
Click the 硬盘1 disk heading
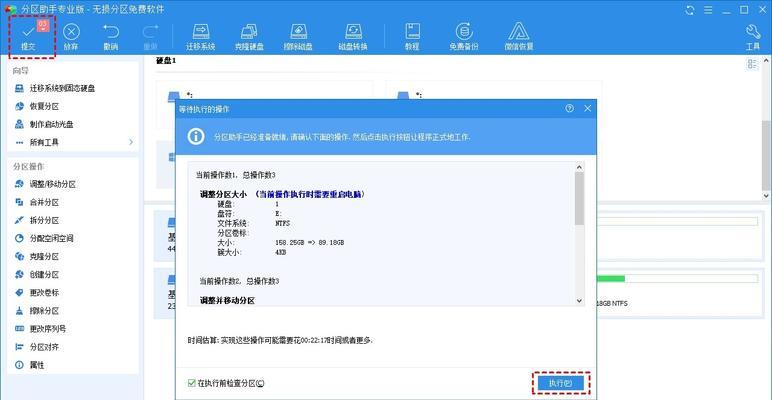coord(165,60)
